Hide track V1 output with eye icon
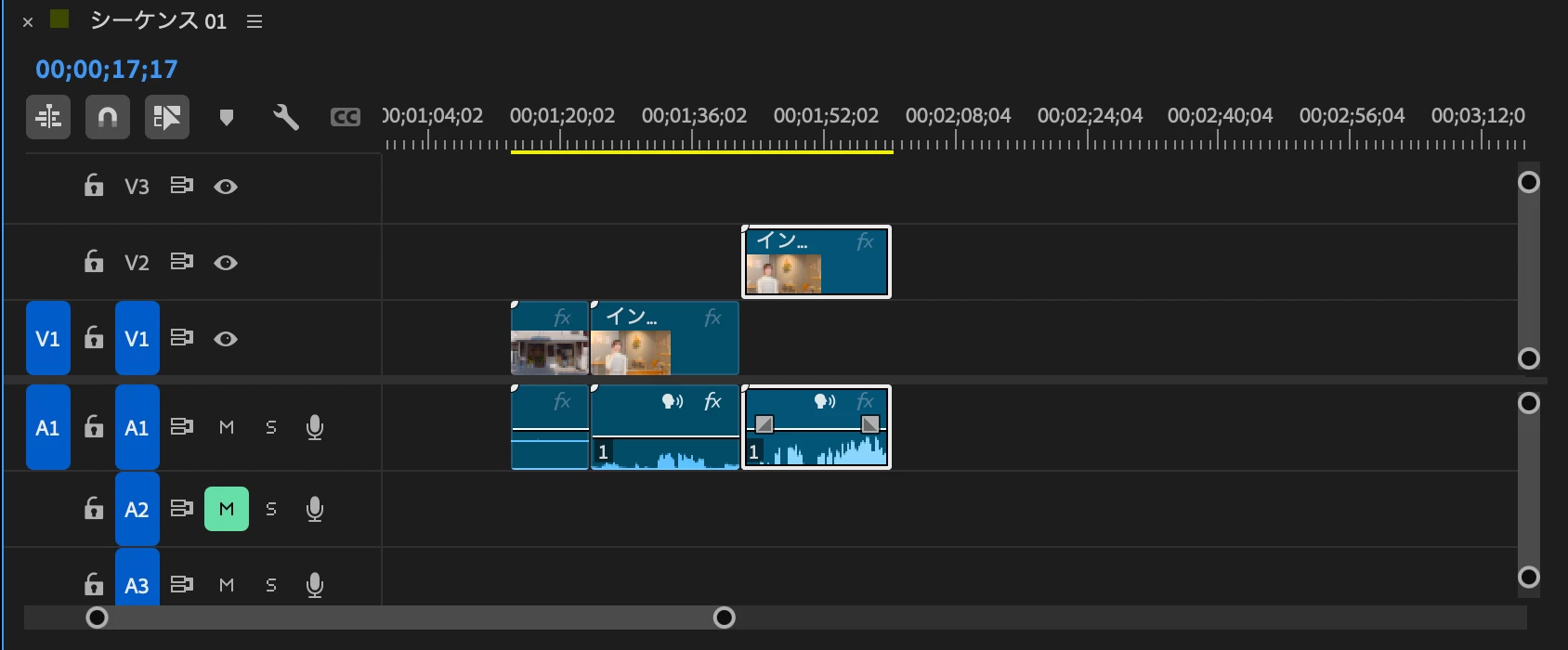This screenshot has height=650, width=1568. (226, 339)
